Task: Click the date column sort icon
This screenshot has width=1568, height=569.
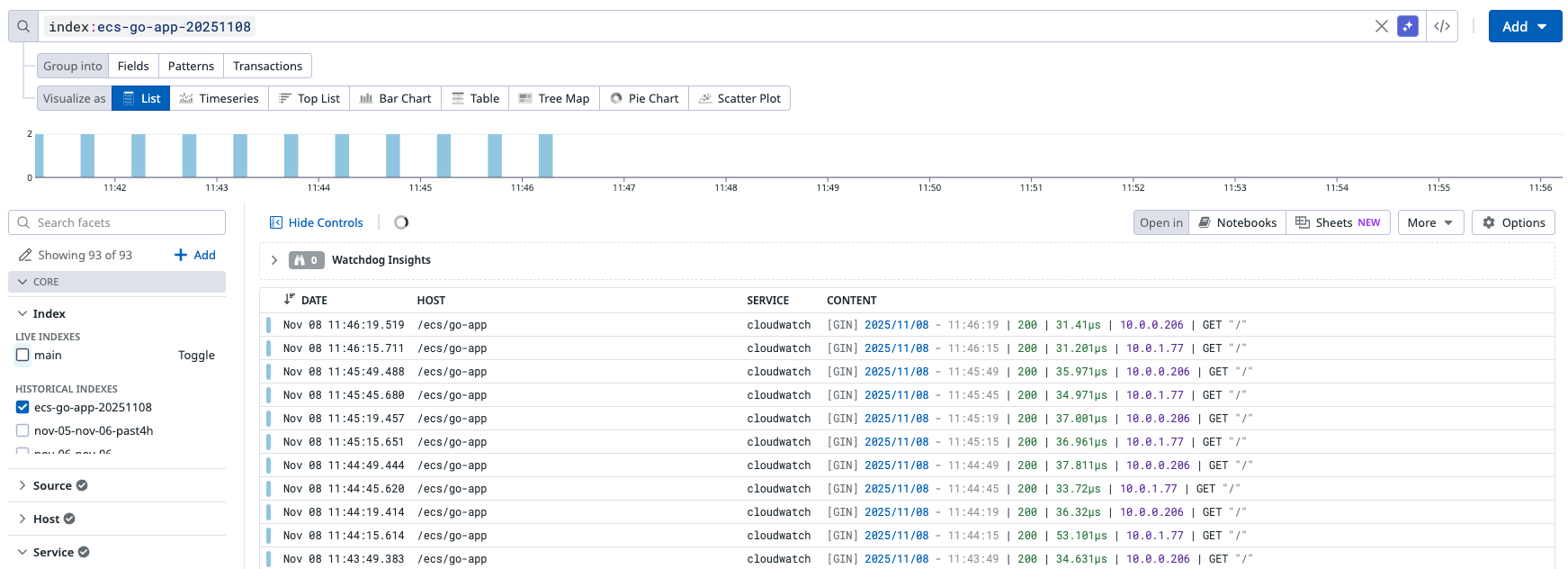Action: [x=289, y=300]
